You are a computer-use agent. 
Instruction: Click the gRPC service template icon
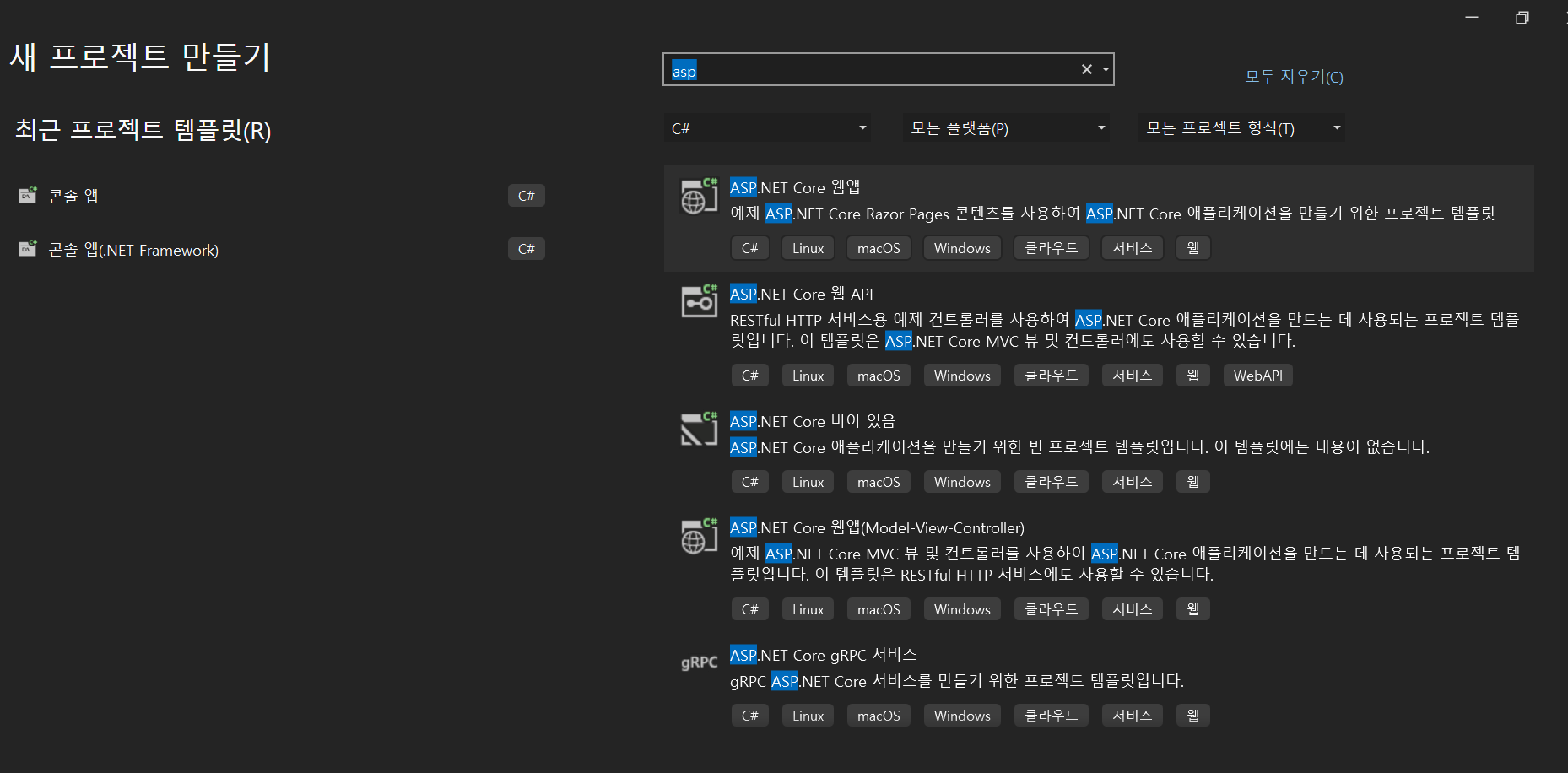click(699, 663)
